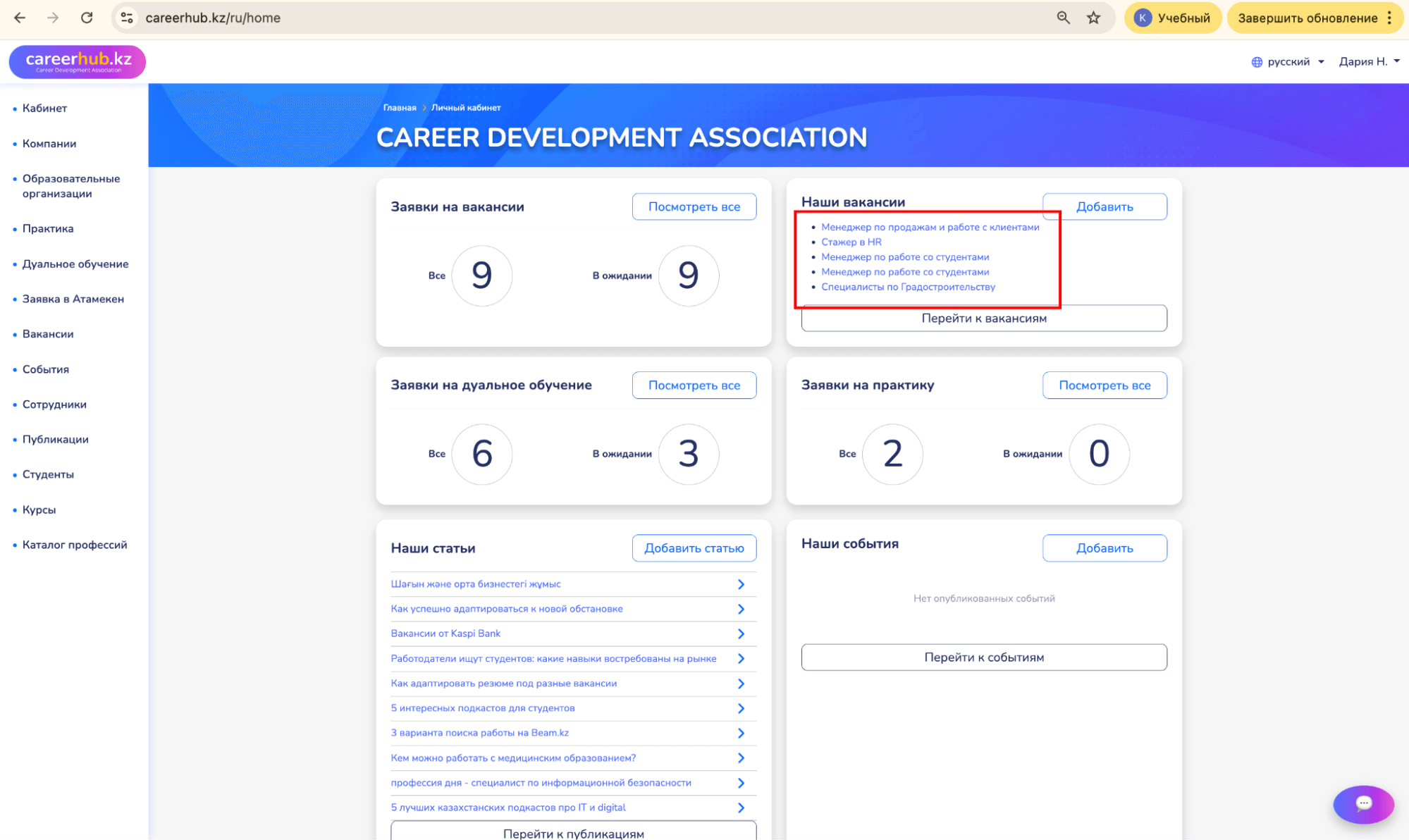Click the browser reload icon

(87, 18)
